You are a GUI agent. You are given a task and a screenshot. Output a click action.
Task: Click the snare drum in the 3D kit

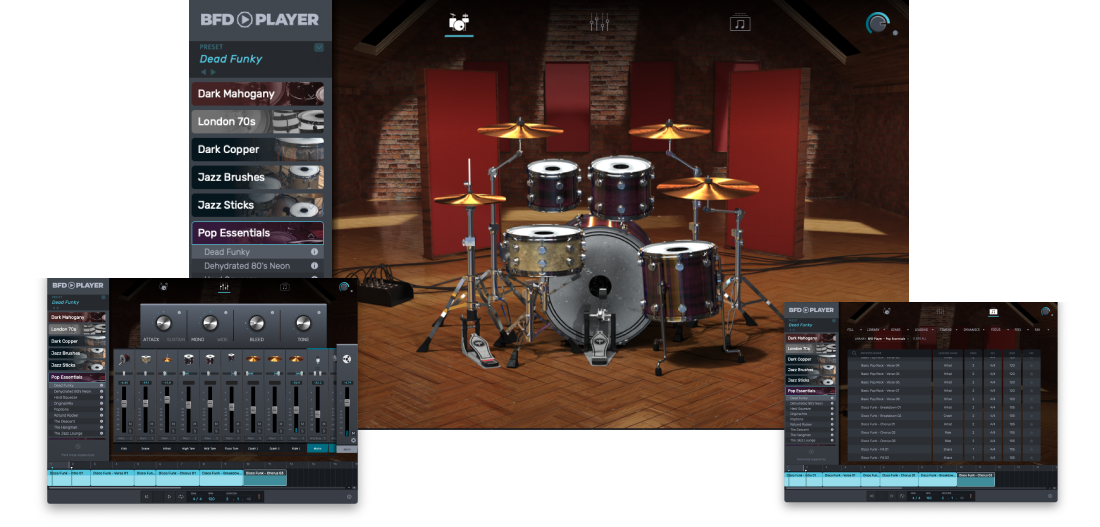543,251
